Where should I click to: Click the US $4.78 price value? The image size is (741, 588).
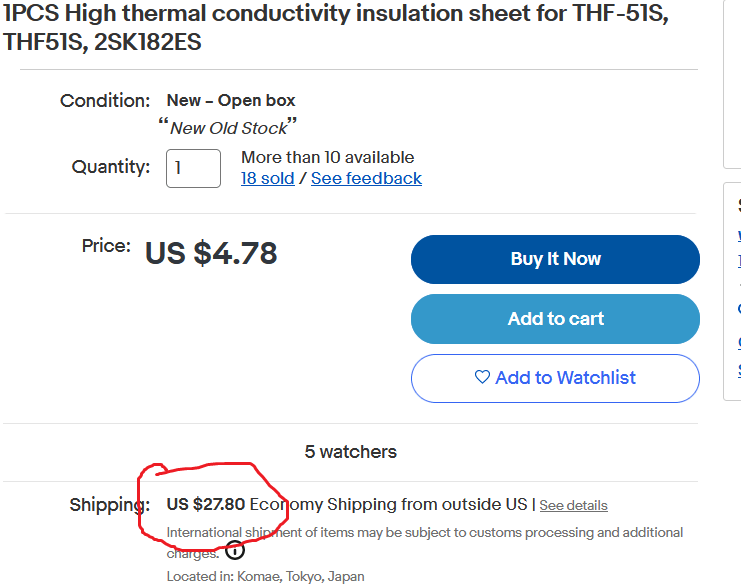(x=211, y=253)
